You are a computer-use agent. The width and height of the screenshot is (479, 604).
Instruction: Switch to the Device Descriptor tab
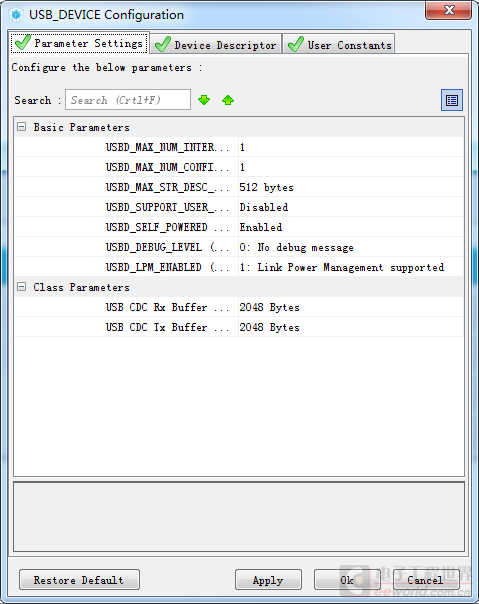(216, 44)
